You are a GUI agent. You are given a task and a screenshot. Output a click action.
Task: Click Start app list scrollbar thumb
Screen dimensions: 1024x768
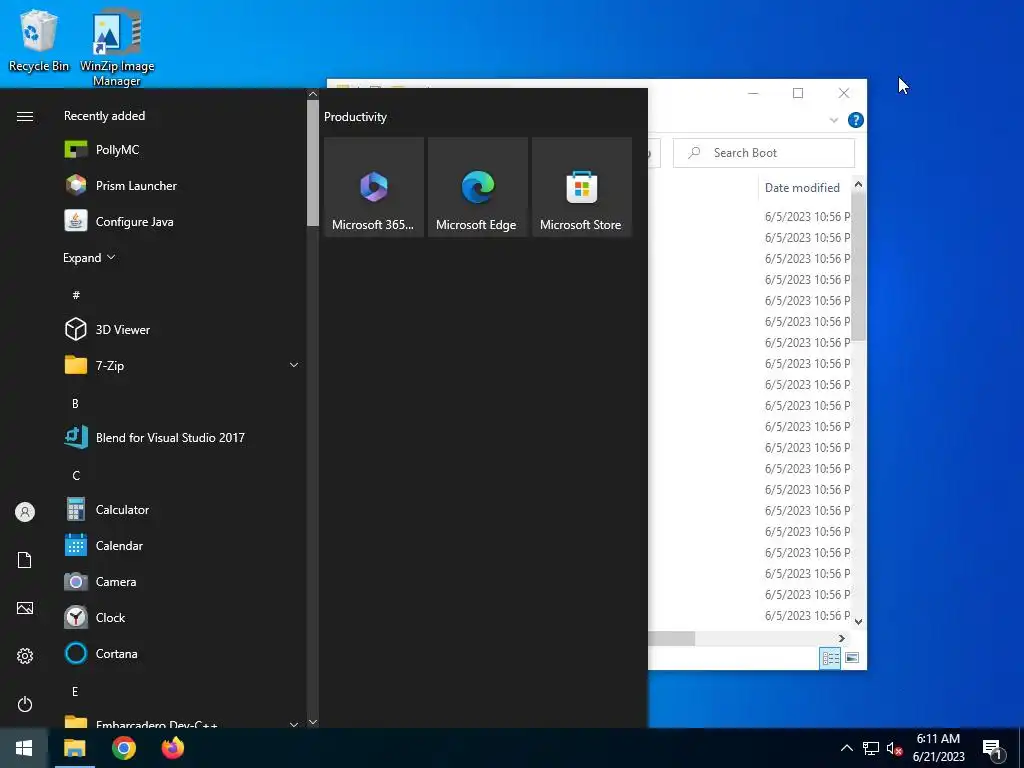point(313,163)
